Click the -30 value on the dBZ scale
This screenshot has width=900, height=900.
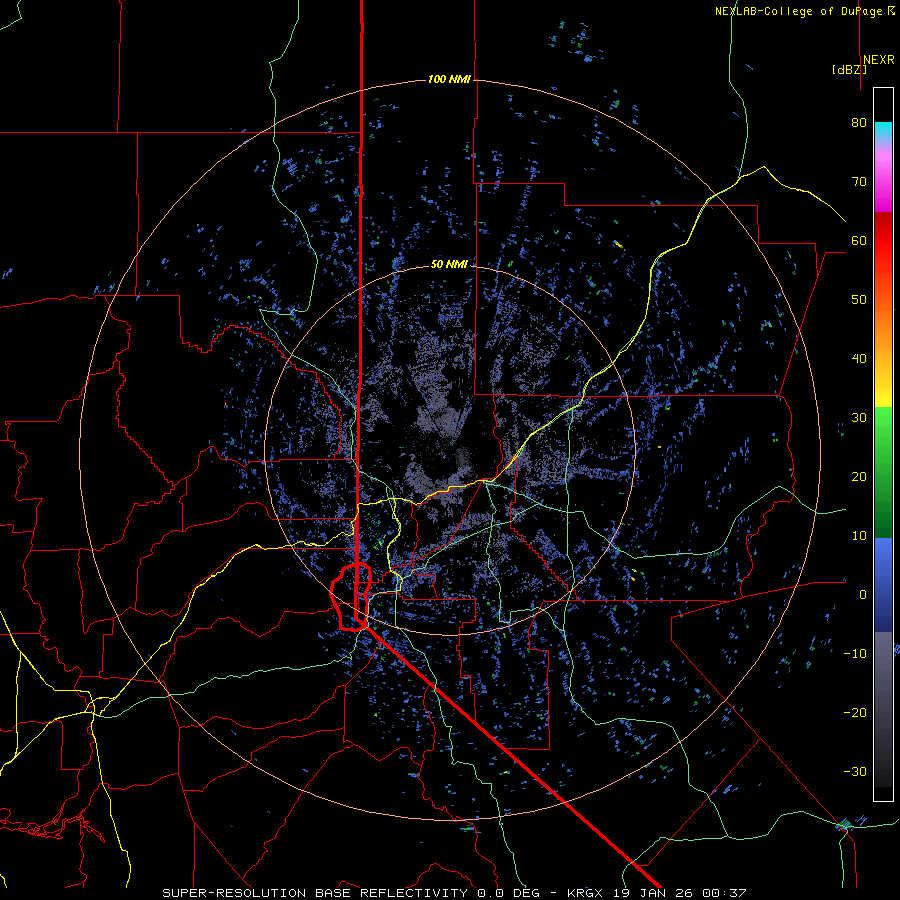tap(855, 771)
